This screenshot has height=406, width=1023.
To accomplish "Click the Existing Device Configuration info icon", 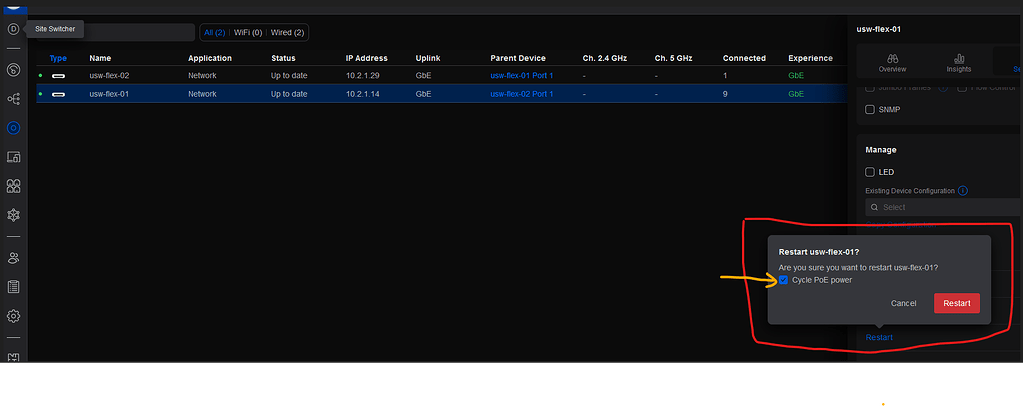I will [963, 191].
